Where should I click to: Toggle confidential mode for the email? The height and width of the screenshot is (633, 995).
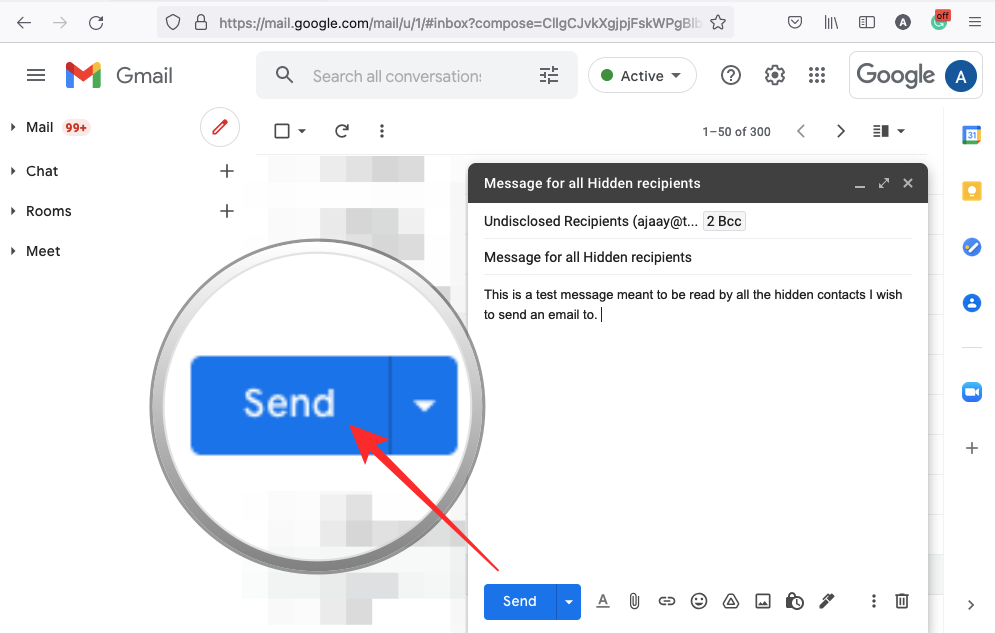795,601
